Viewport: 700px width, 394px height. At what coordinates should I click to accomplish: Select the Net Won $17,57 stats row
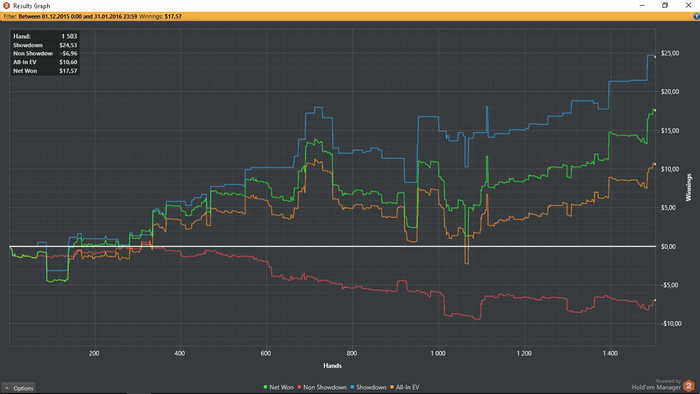(x=45, y=71)
